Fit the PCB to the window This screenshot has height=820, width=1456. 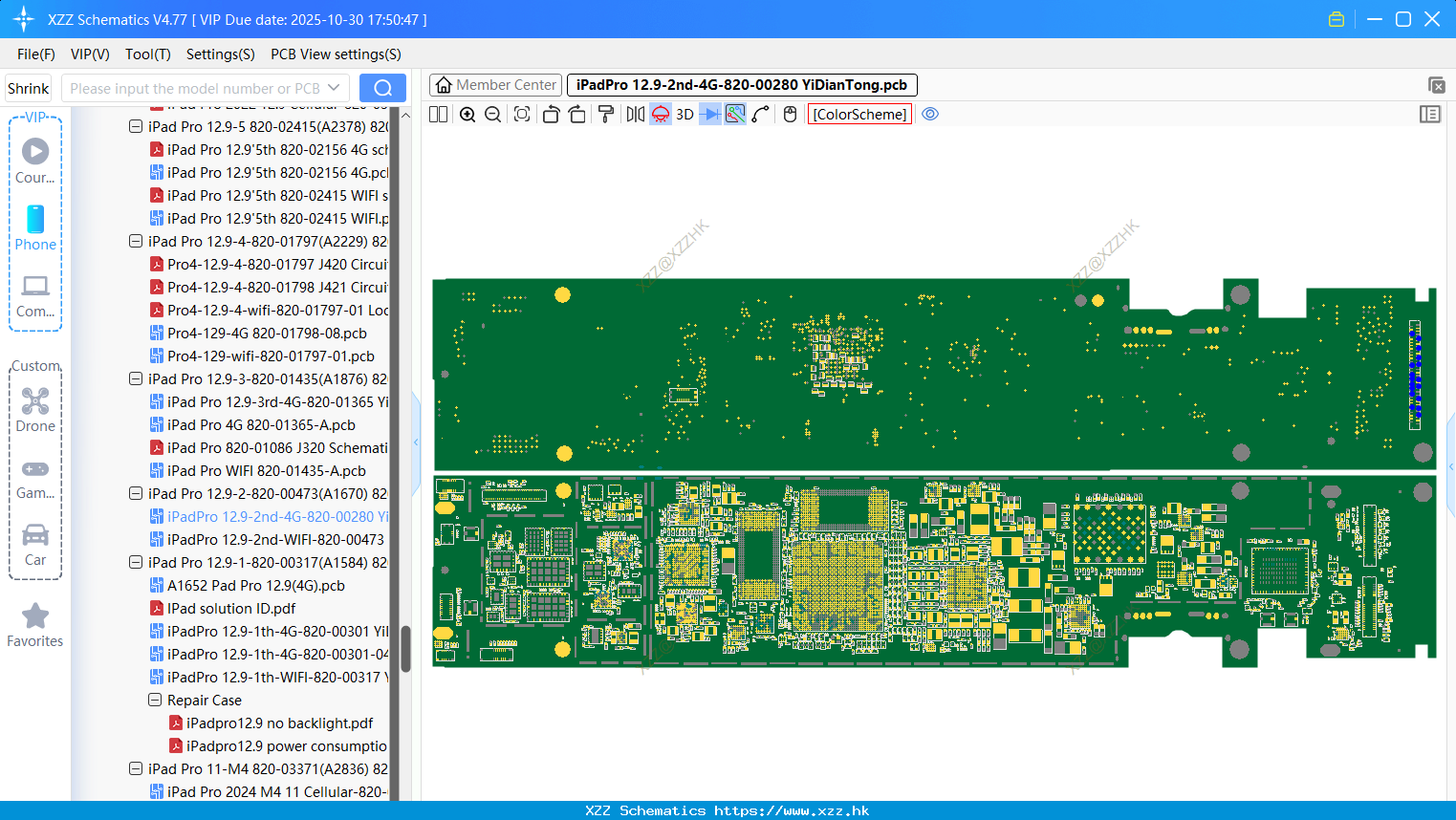tap(522, 114)
